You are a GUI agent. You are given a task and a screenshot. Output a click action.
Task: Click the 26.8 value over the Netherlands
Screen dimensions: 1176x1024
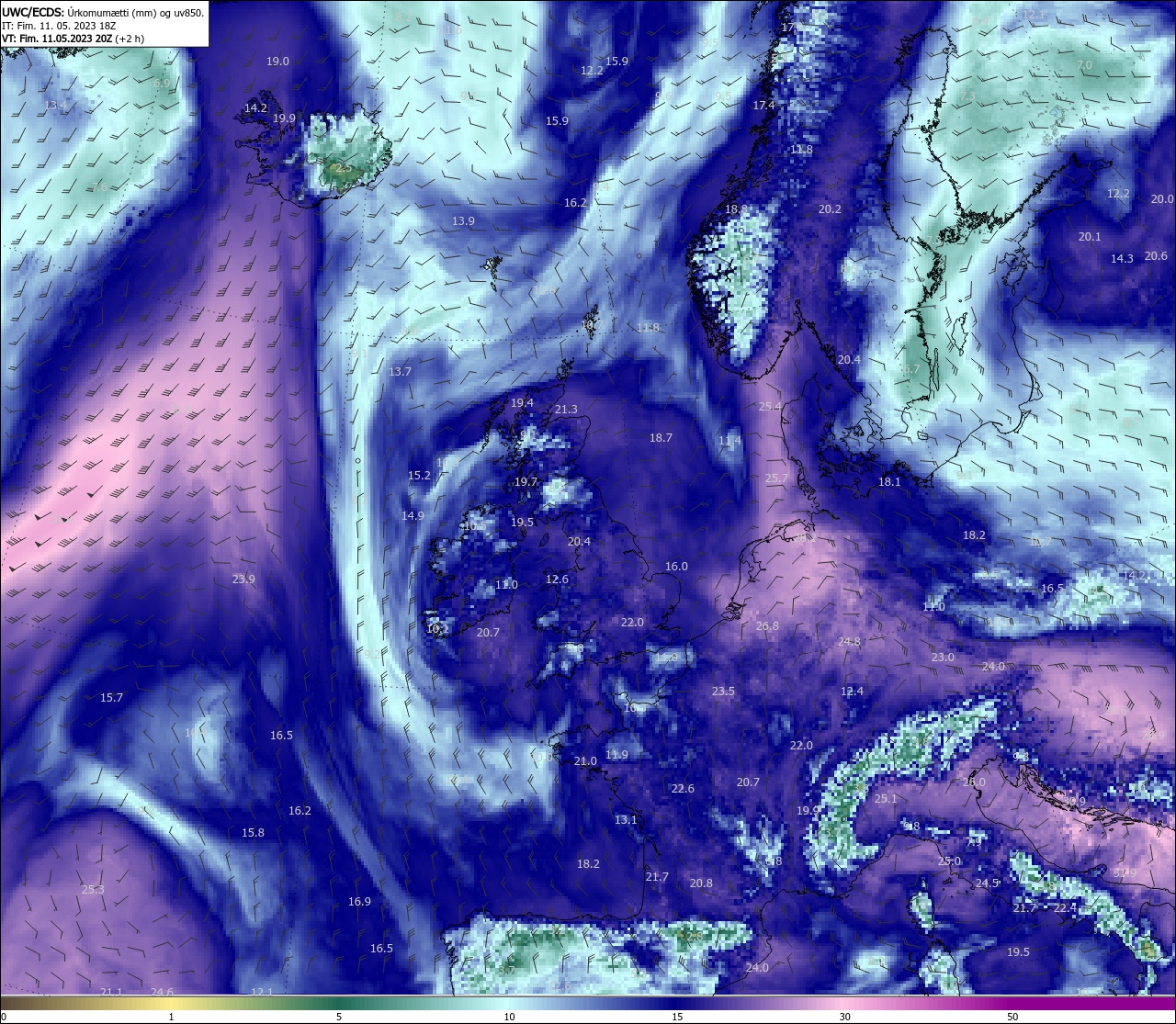[x=767, y=626]
